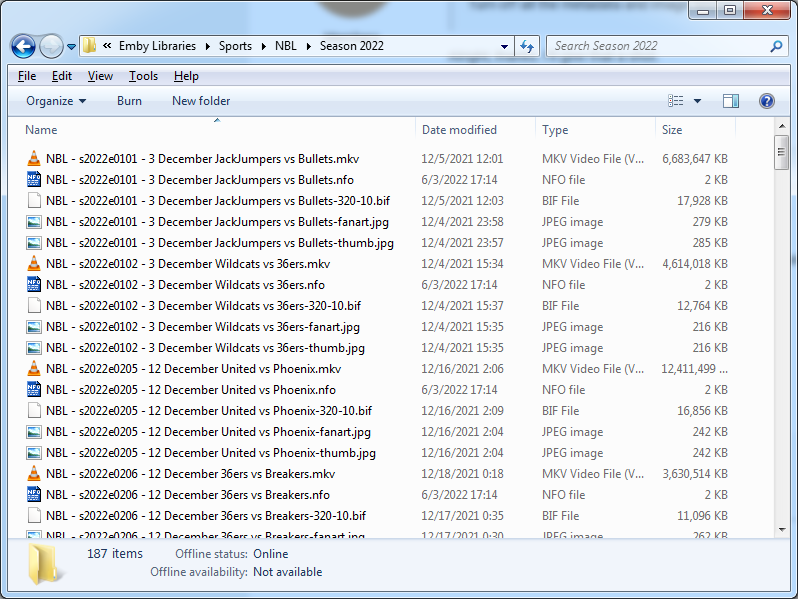Viewport: 798px width, 599px height.
Task: Select blank icon of 36ers vs Breakers-320-10.bif
Action: coord(34,516)
